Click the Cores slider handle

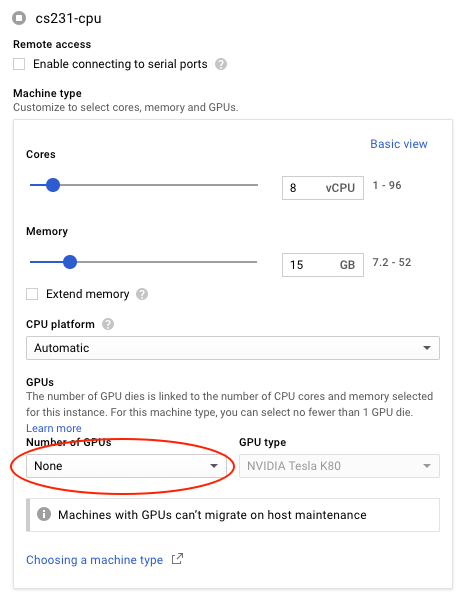tap(53, 185)
